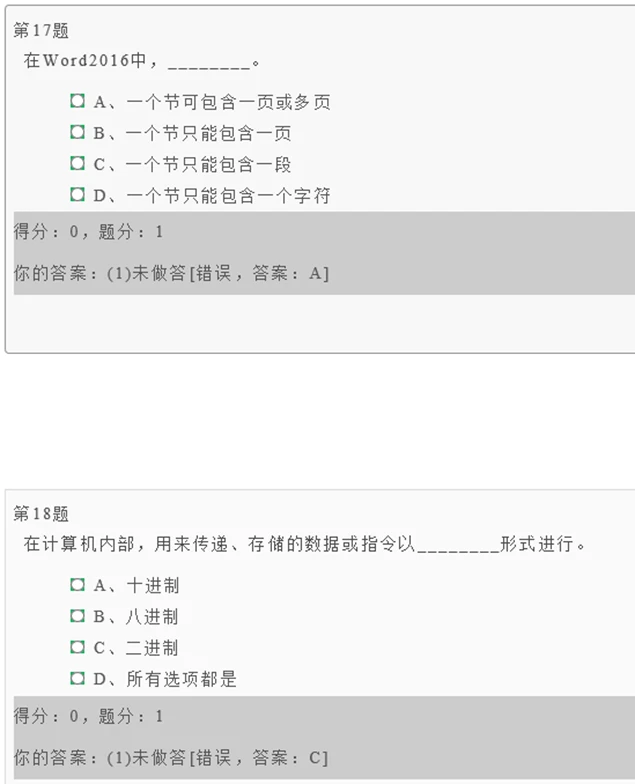Click the "八进制" option label
The height and width of the screenshot is (784, 635).
pyautogui.click(x=153, y=617)
